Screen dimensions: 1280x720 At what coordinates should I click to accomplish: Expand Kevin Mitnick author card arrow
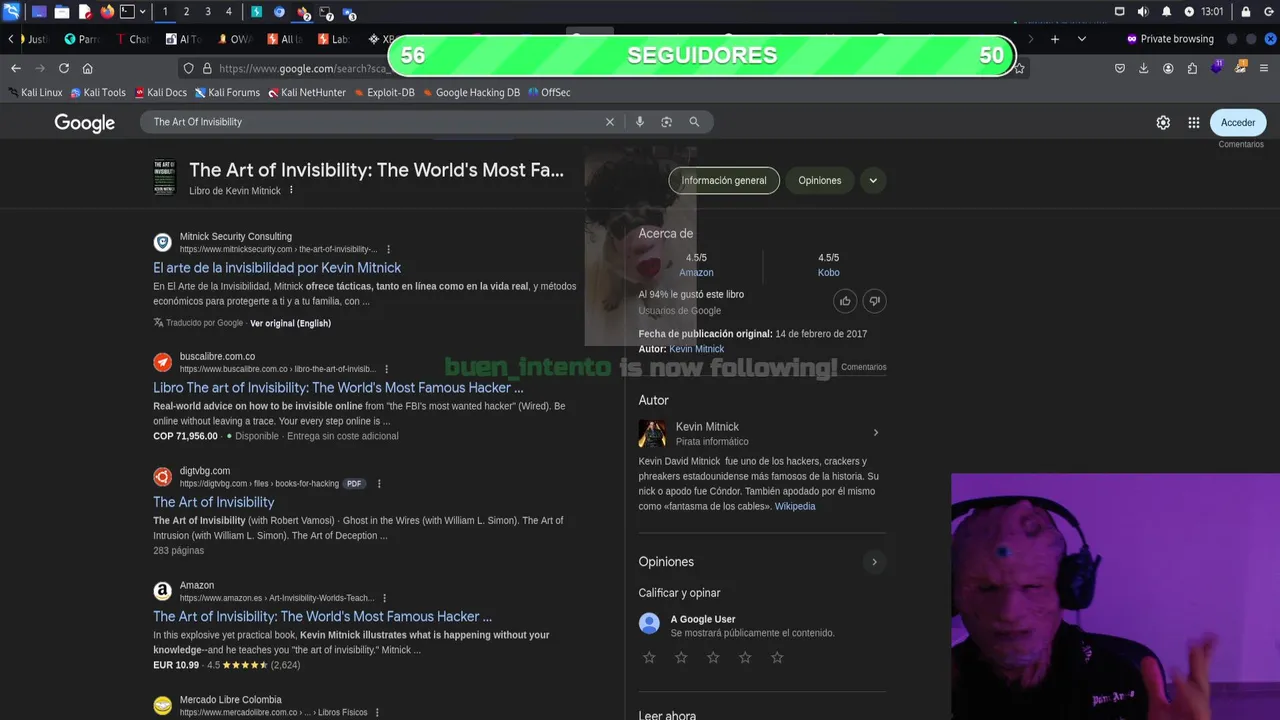876,433
